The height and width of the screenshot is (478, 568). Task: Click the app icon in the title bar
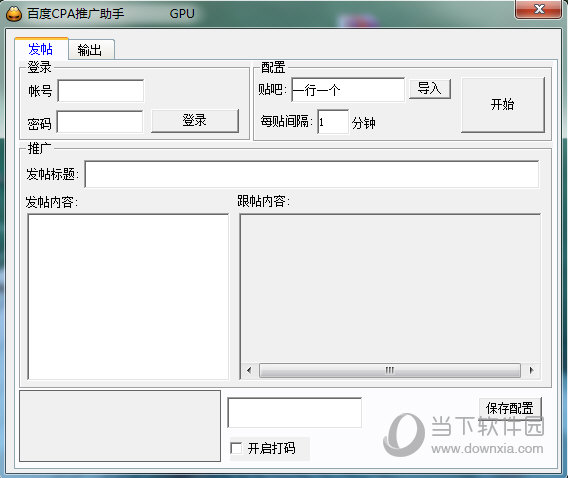14,14
